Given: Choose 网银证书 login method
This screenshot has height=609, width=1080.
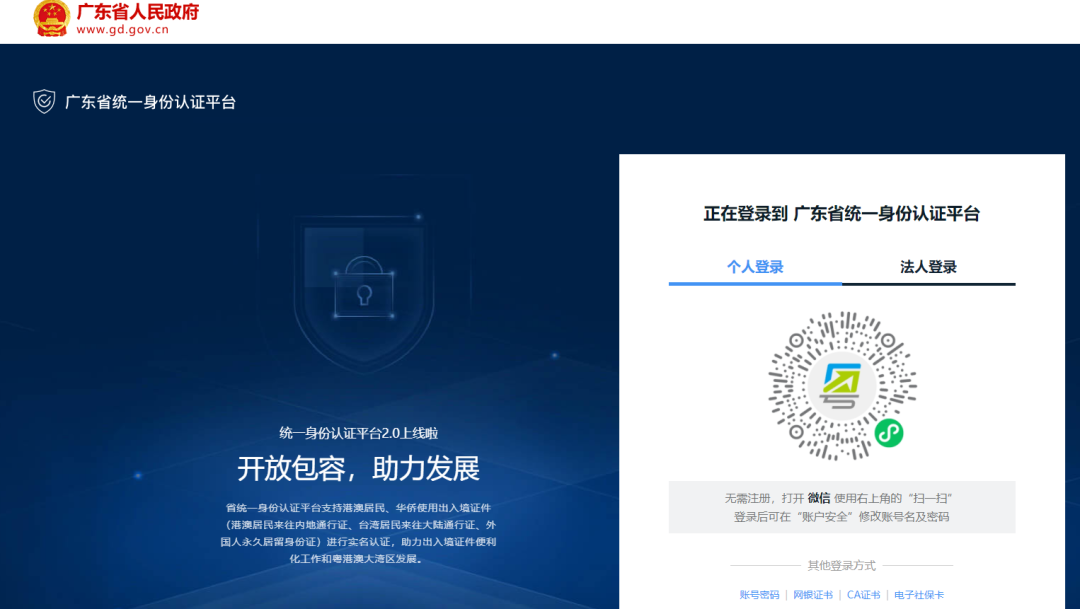Looking at the screenshot, I should point(813,595).
